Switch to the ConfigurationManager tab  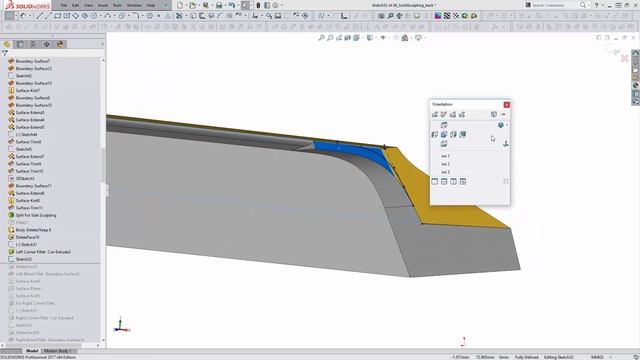tap(33, 44)
